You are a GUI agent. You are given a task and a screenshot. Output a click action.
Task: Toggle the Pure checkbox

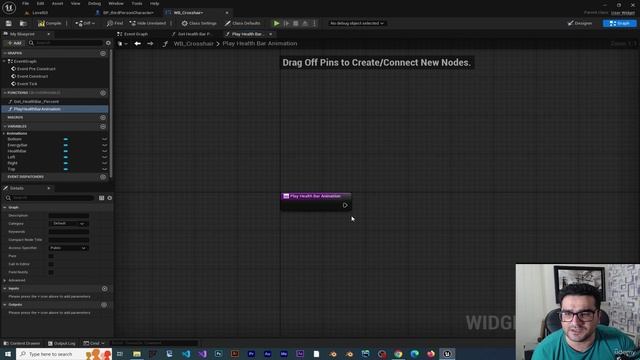click(51, 256)
